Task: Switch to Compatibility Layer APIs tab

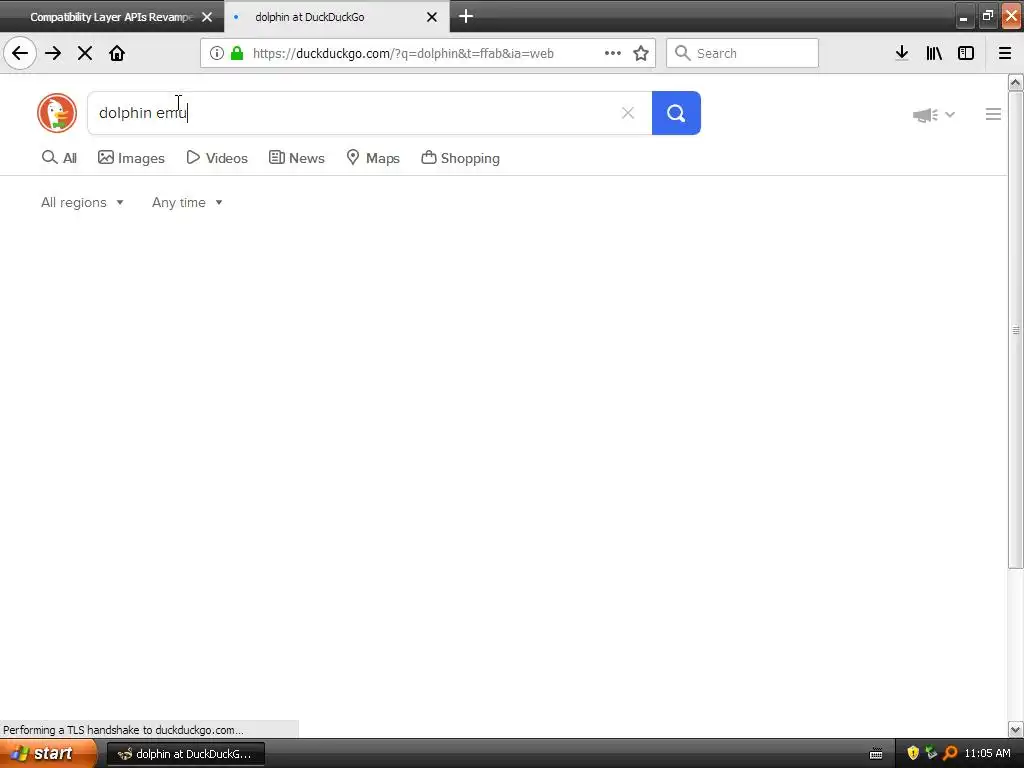Action: click(111, 17)
